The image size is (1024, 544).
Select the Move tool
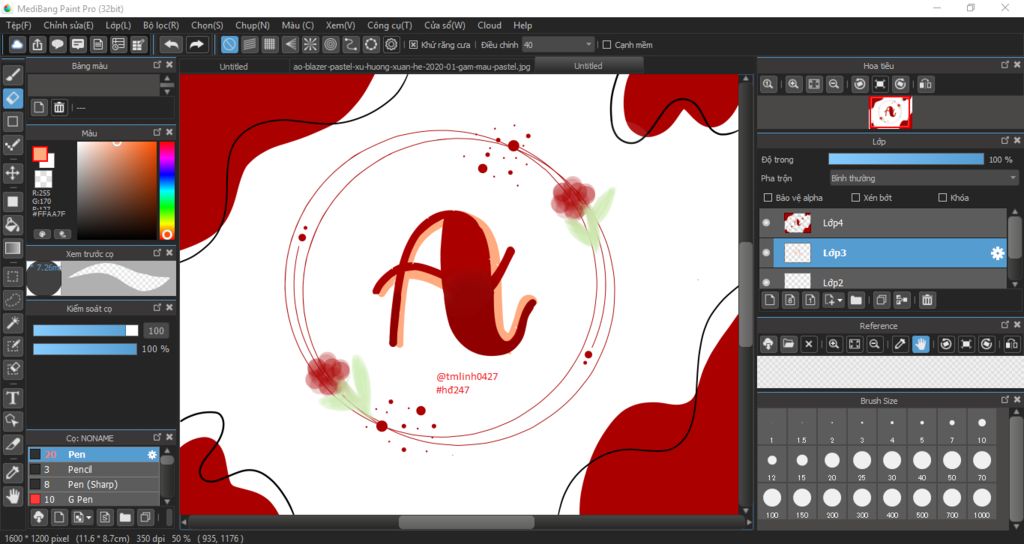click(x=13, y=173)
